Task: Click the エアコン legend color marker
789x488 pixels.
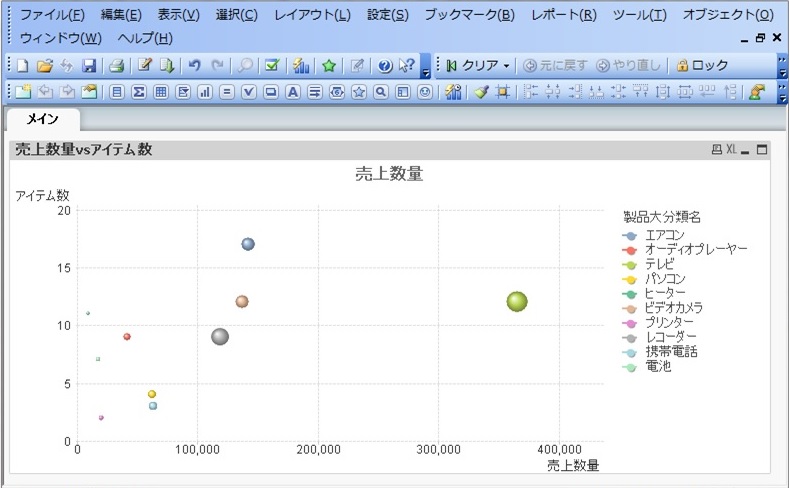Action: [629, 235]
